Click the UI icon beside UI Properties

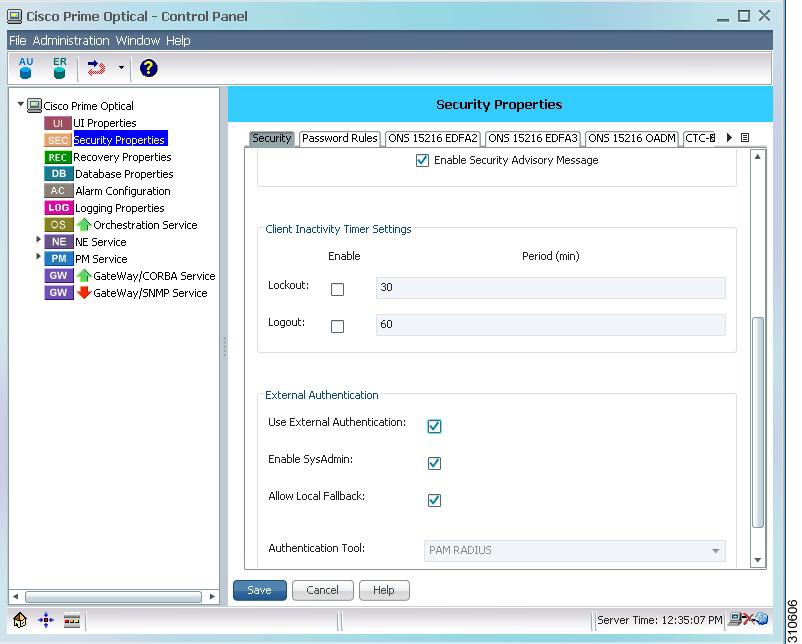coord(58,123)
